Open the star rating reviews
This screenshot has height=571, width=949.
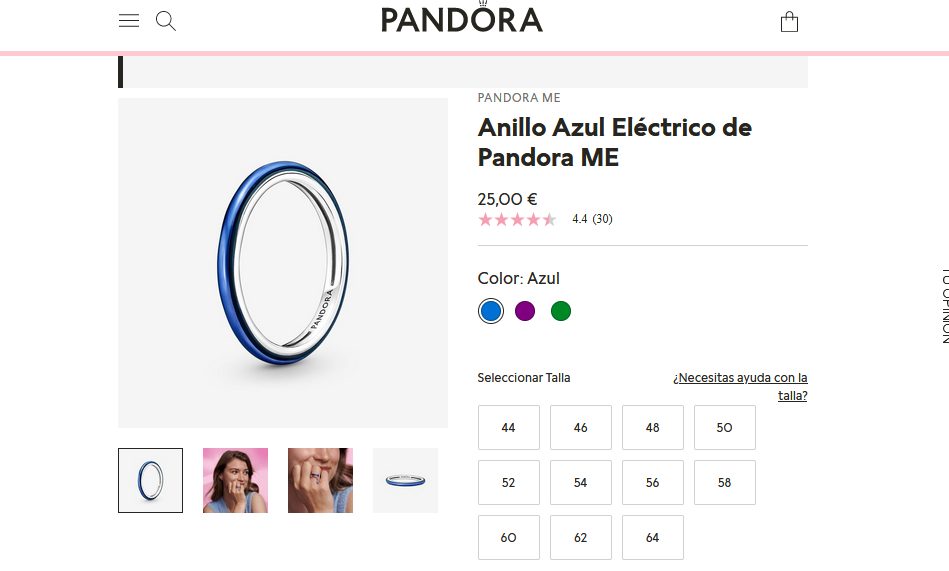[545, 219]
